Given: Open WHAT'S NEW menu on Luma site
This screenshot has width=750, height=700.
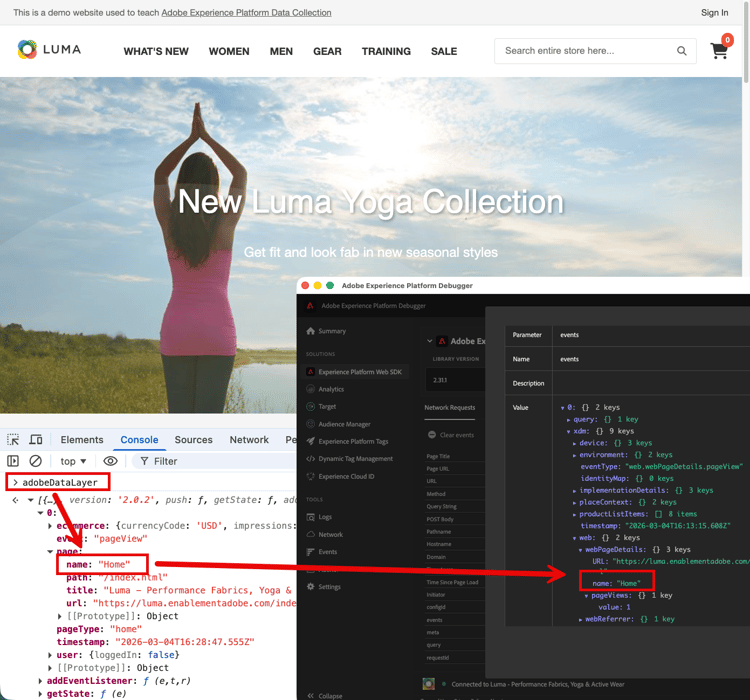Looking at the screenshot, I should pos(156,51).
